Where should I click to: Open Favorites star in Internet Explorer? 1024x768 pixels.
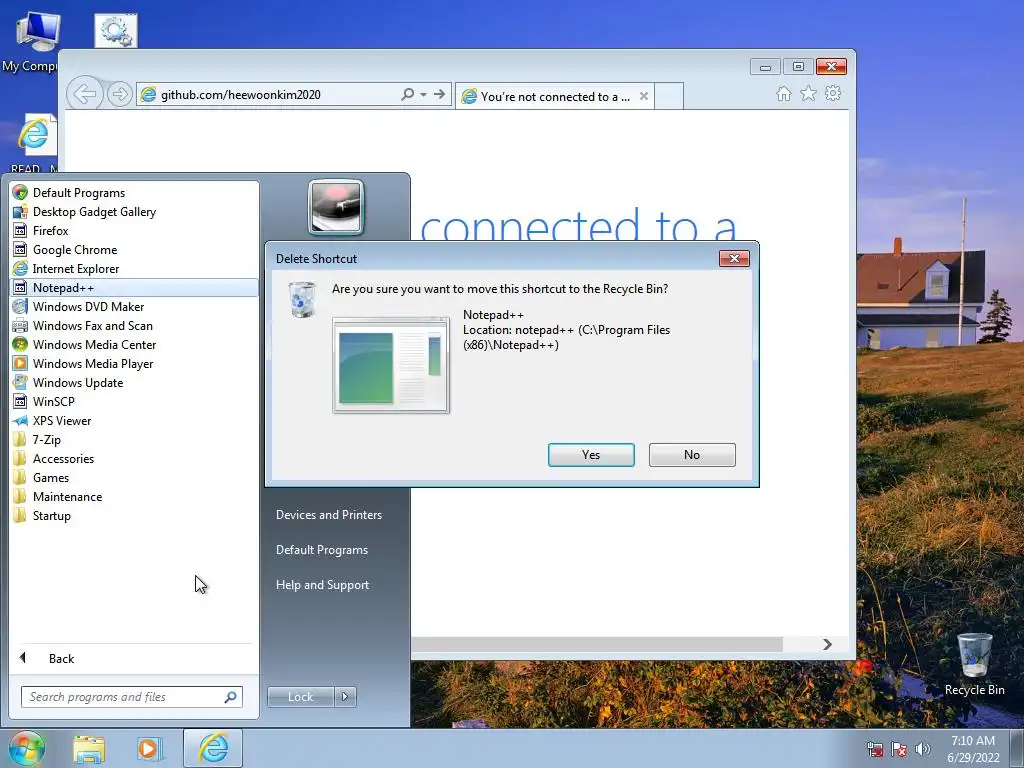[808, 93]
